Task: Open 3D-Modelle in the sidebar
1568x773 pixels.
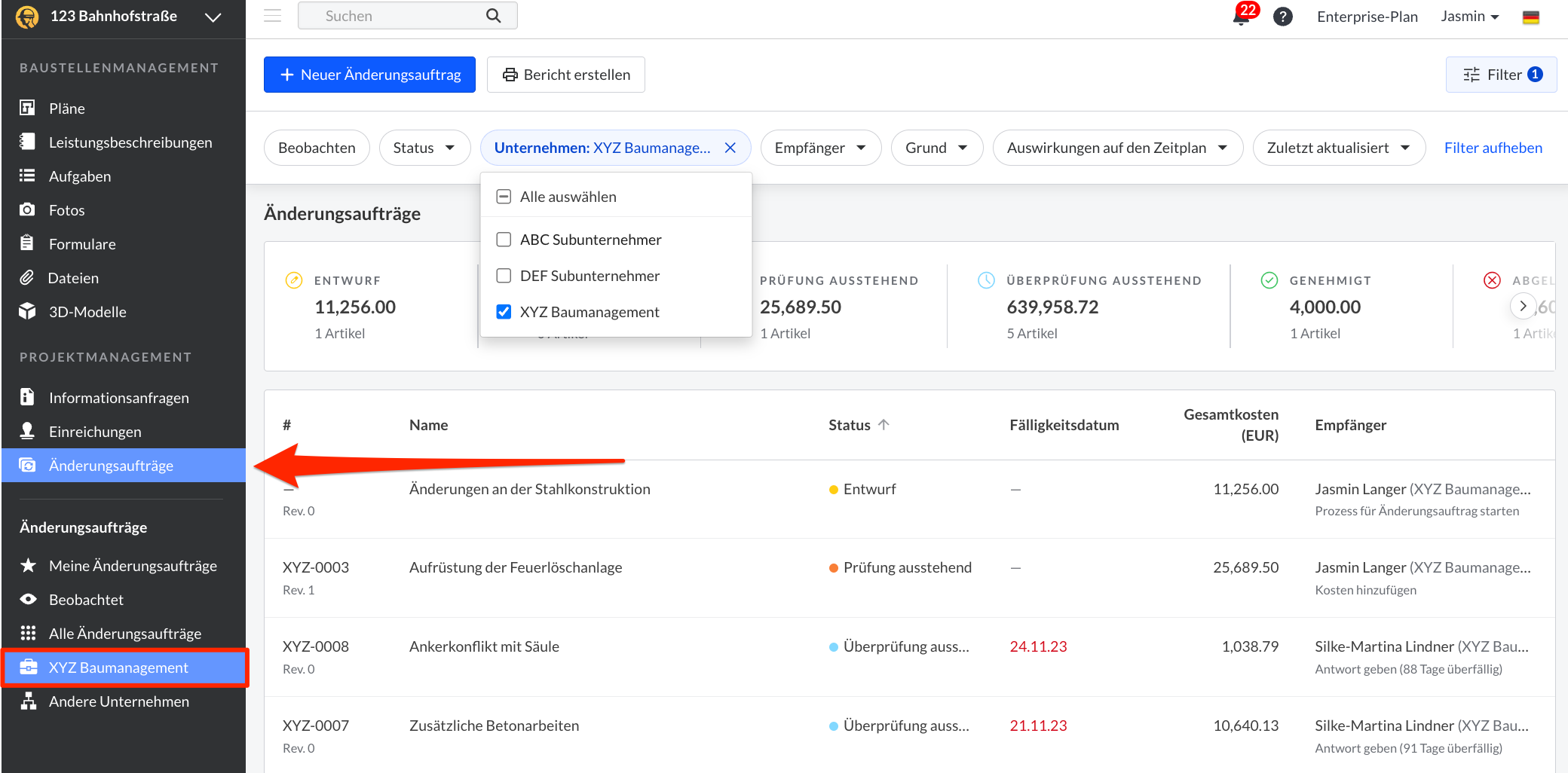Action: (x=87, y=312)
